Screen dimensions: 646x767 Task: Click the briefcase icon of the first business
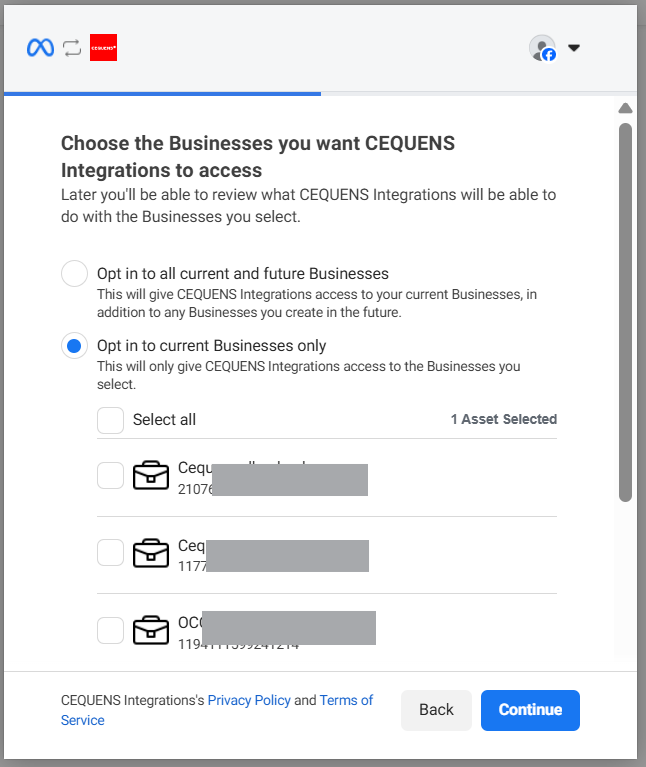(x=151, y=475)
